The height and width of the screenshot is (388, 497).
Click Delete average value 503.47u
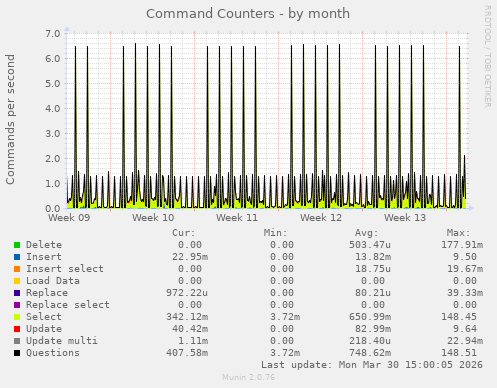pyautogui.click(x=370, y=245)
